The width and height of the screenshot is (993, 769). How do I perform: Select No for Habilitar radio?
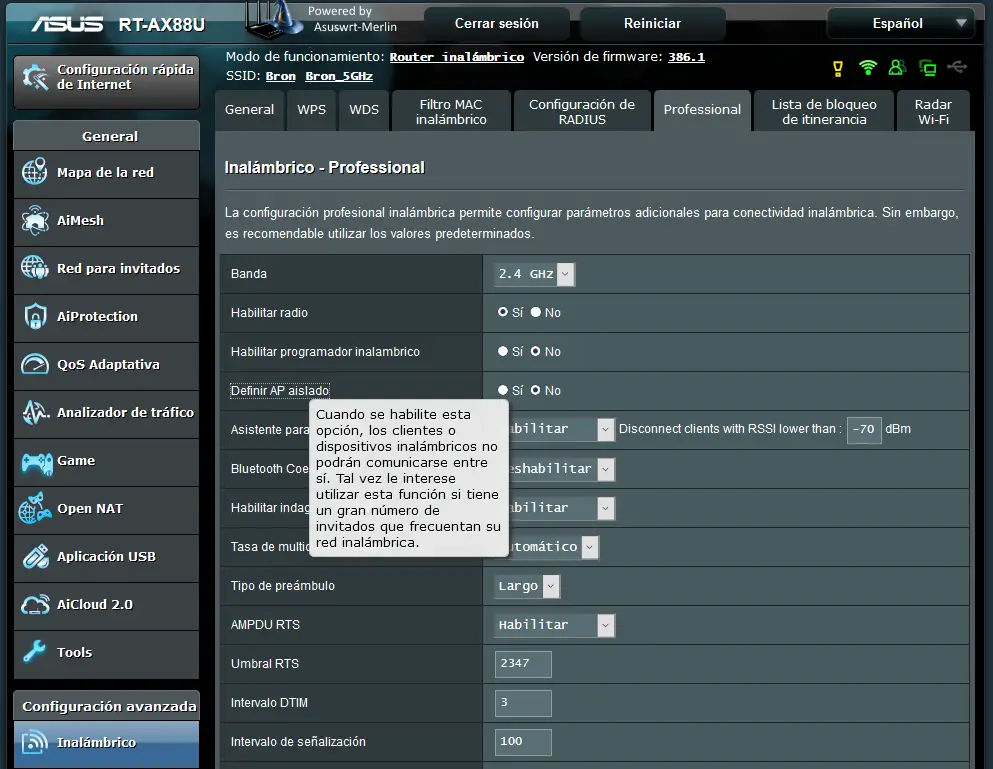click(x=536, y=312)
